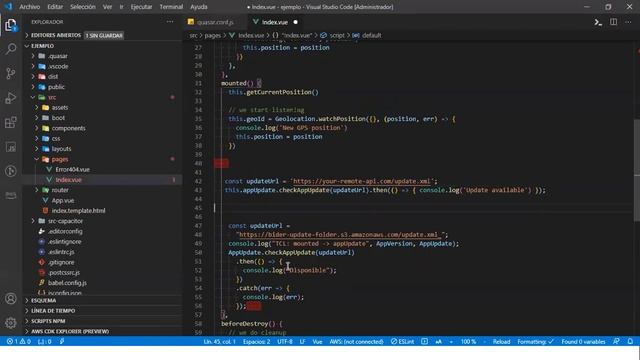The height and width of the screenshot is (360, 640).
Task: Expand the dist folder
Action: (x=53, y=76)
